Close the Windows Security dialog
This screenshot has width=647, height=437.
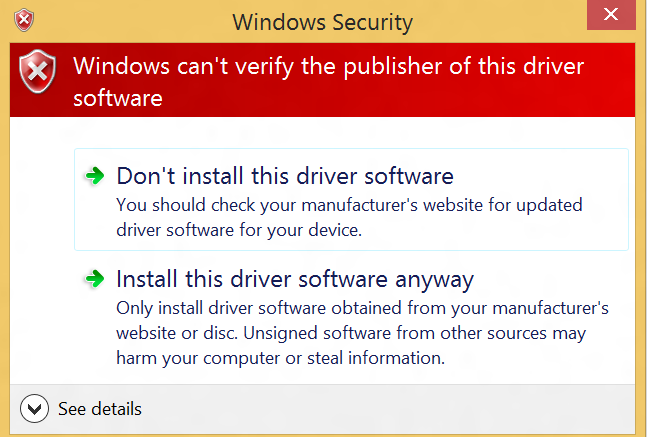point(611,15)
